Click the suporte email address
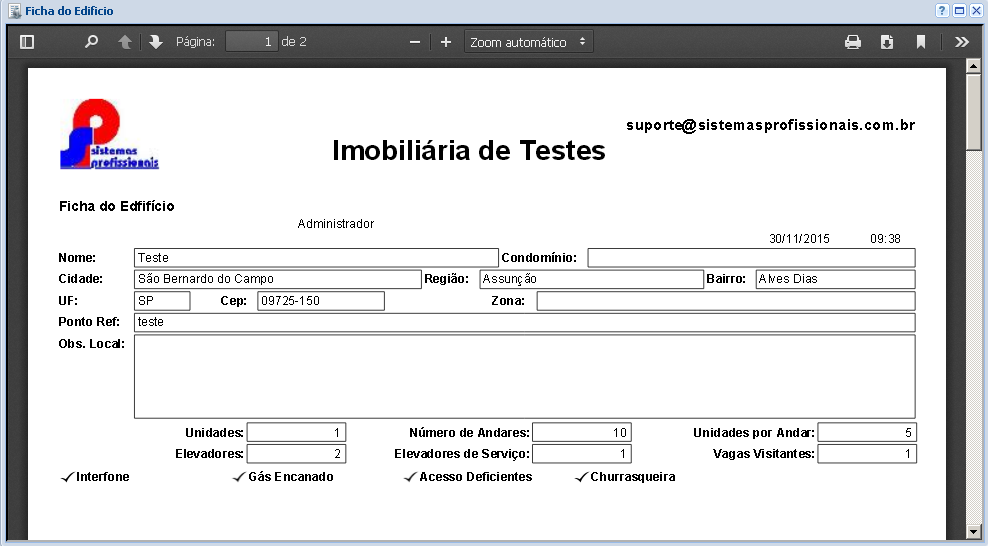 click(x=771, y=125)
